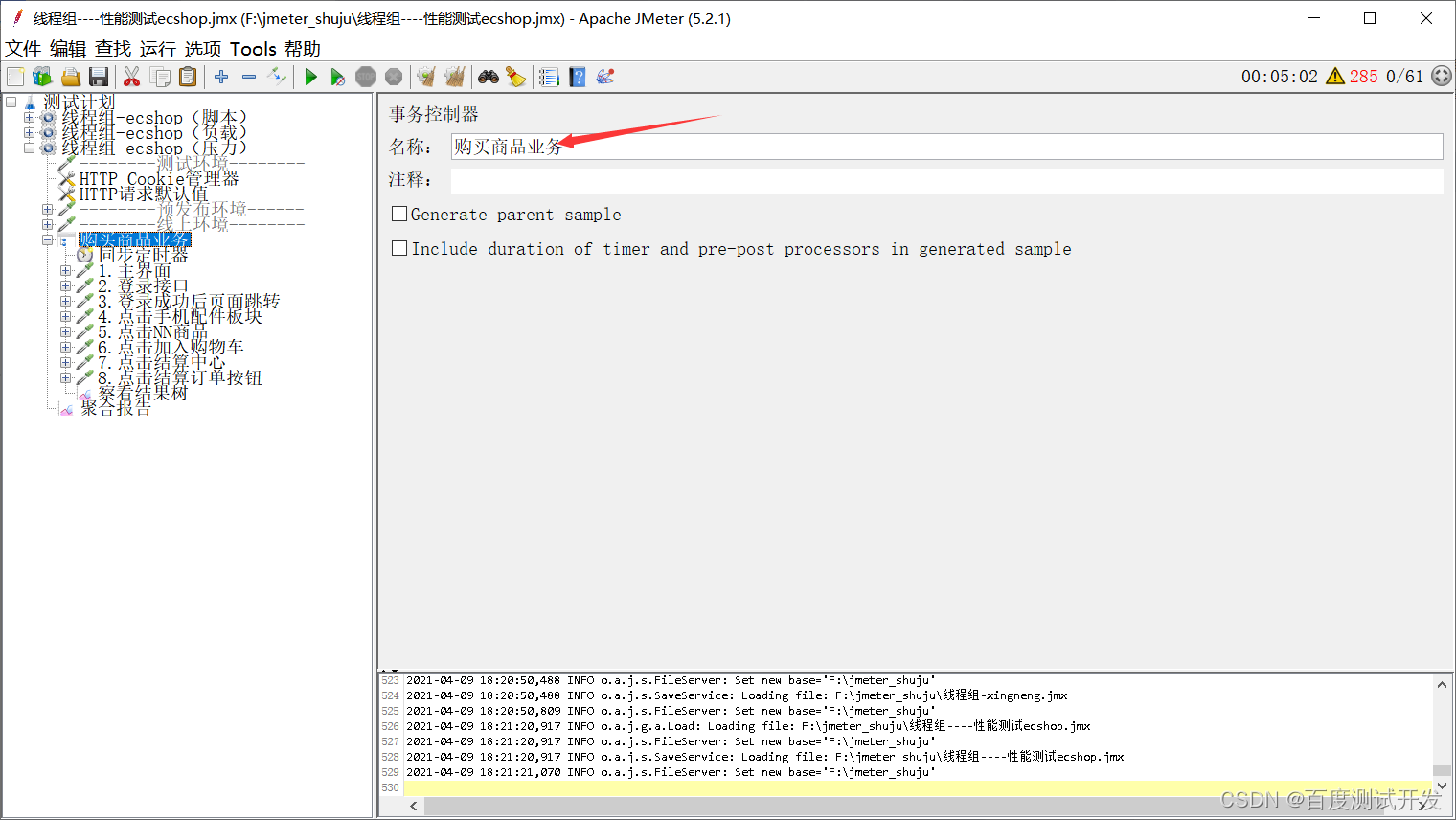
Task: Create a new test plan with toolbar icon
Action: 15,77
